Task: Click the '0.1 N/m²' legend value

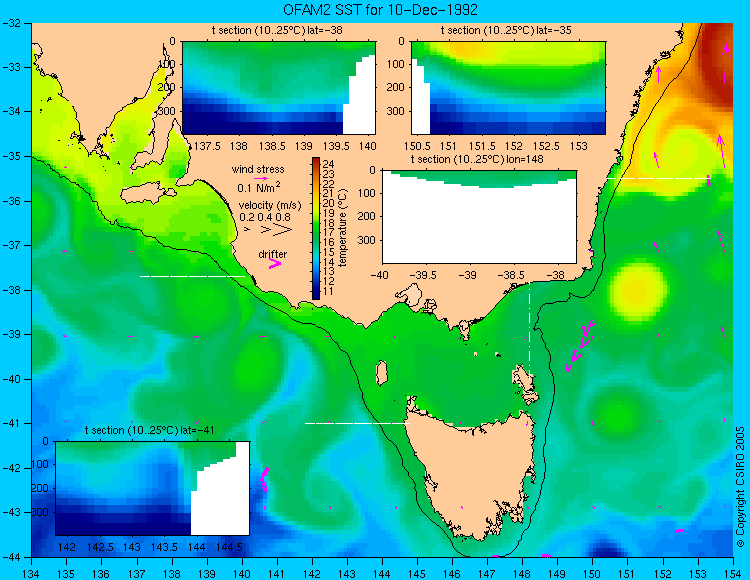Action: pyautogui.click(x=259, y=187)
